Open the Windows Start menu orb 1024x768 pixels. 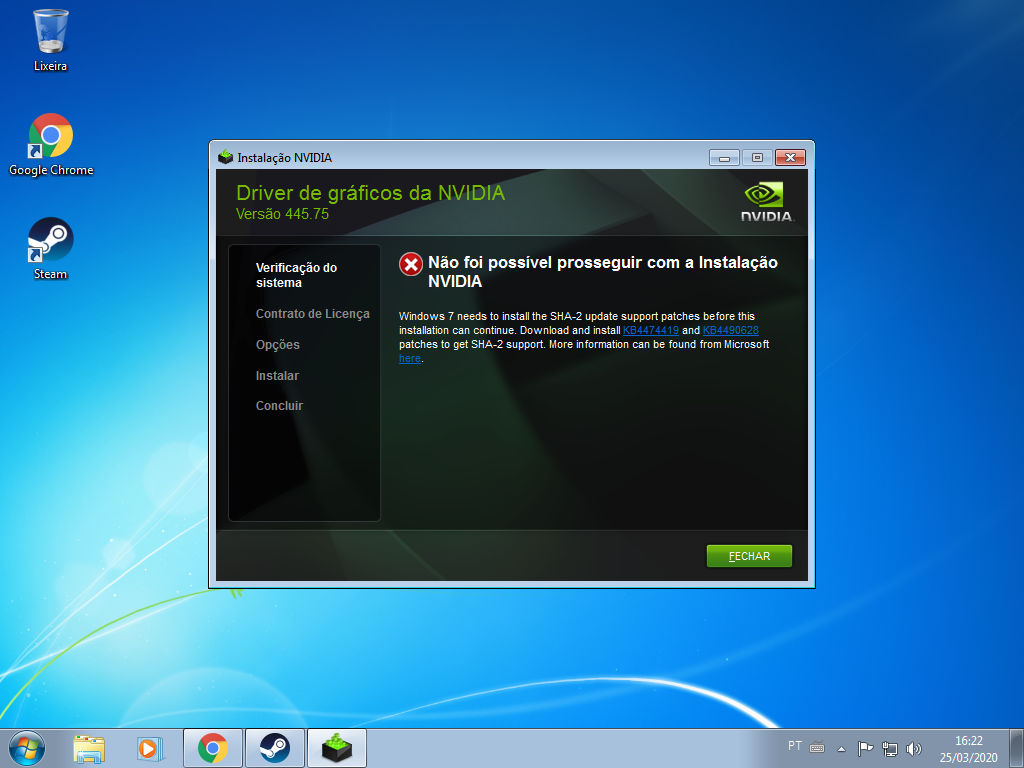27,748
